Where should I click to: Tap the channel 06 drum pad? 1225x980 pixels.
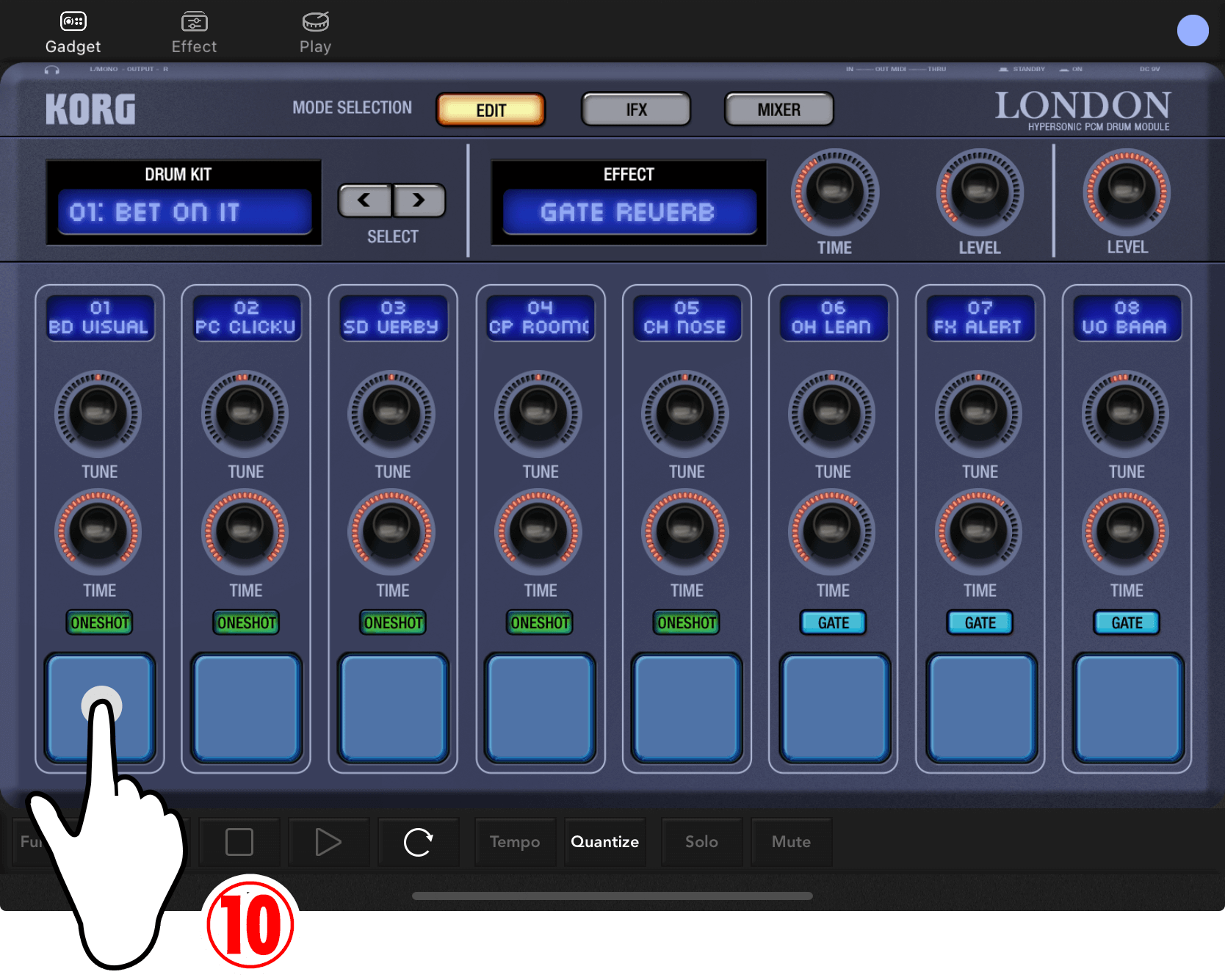(x=834, y=708)
